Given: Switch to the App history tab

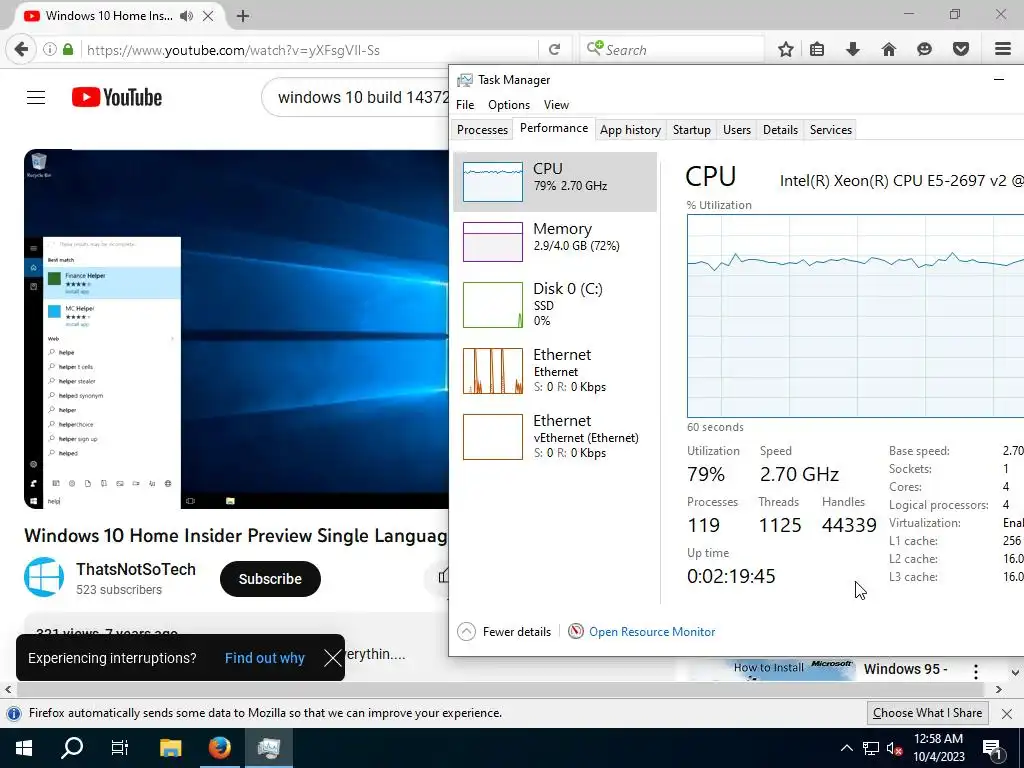Looking at the screenshot, I should 630,130.
